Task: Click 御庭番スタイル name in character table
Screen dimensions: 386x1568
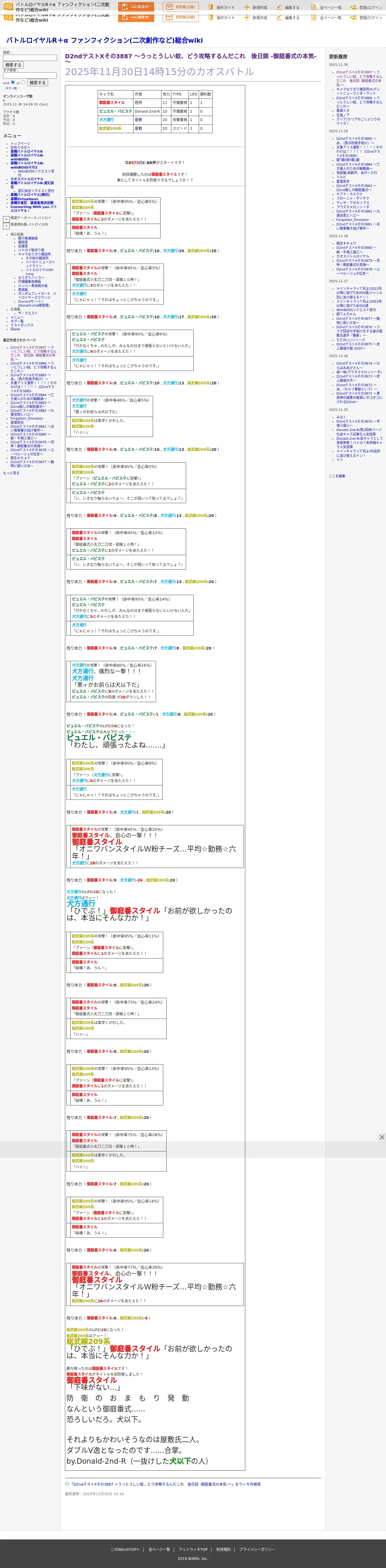Action: [x=112, y=103]
